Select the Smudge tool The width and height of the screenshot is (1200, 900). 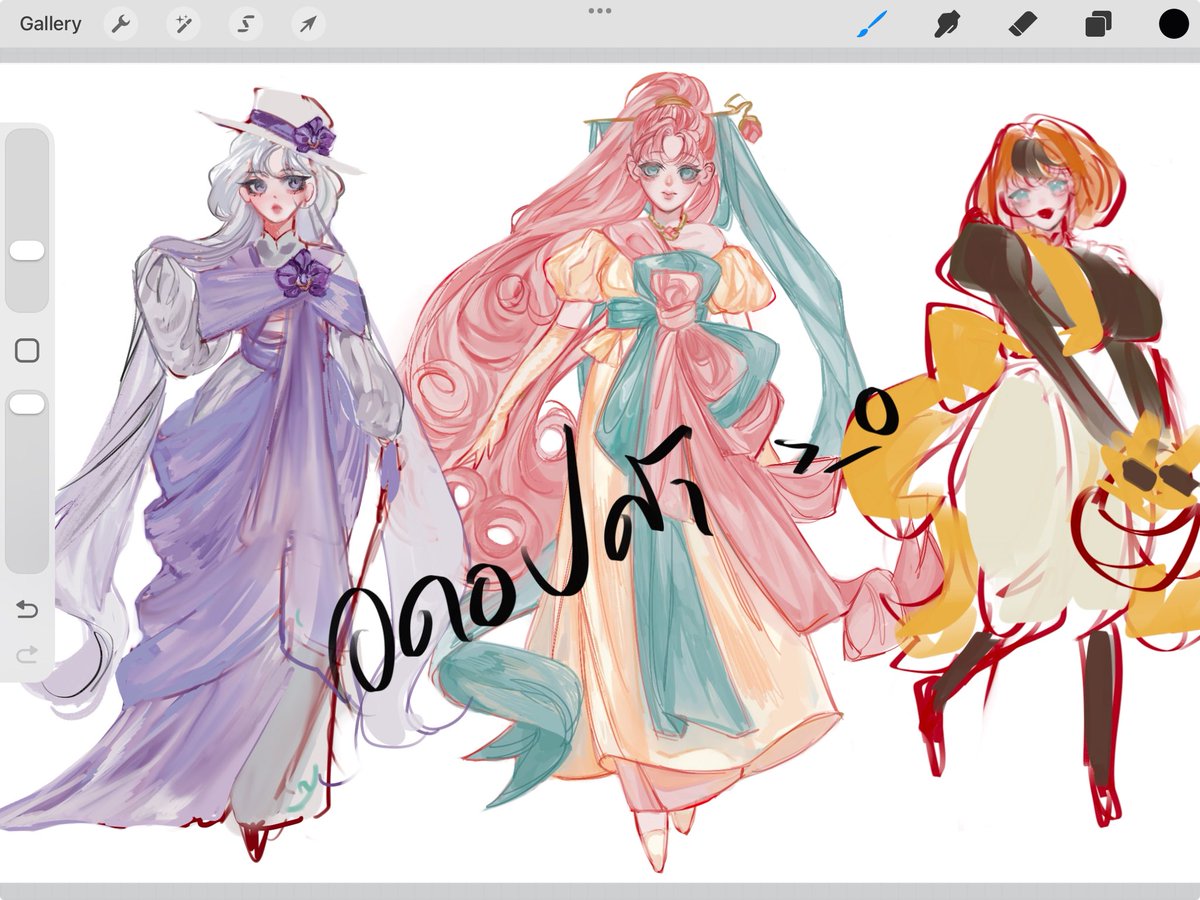[x=946, y=24]
